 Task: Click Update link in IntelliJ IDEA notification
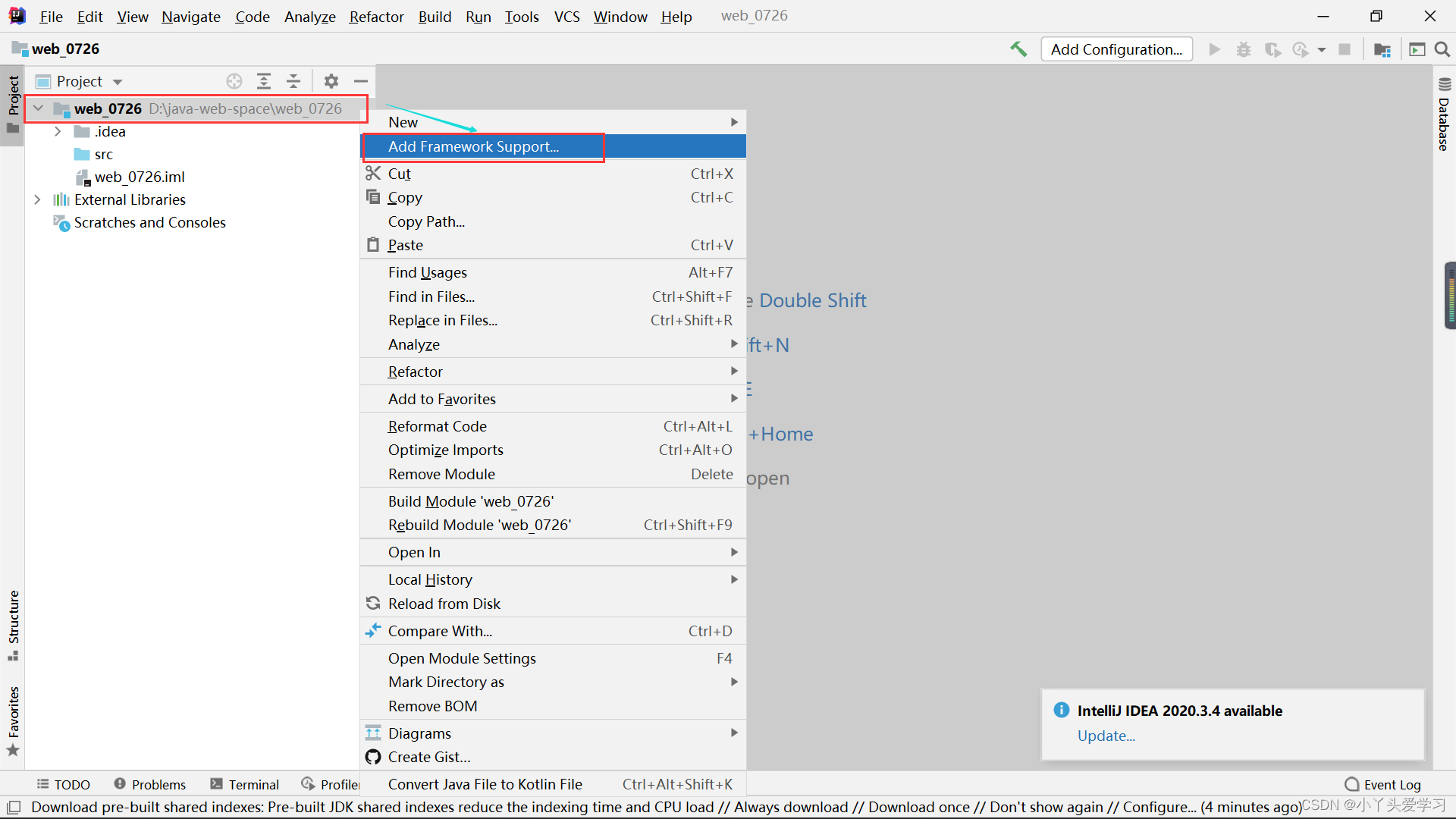1105,735
